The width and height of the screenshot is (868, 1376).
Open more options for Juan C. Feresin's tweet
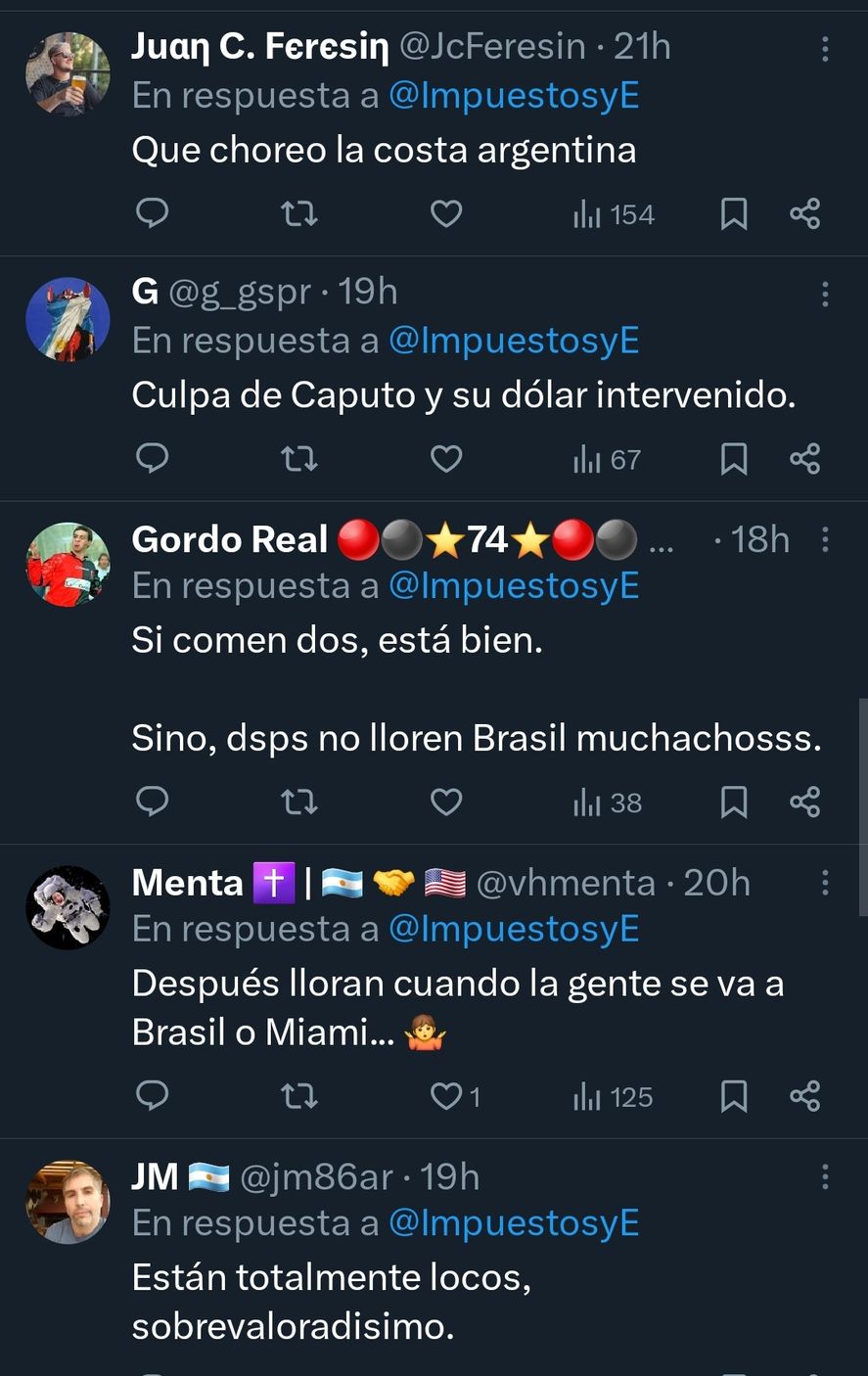(x=825, y=48)
